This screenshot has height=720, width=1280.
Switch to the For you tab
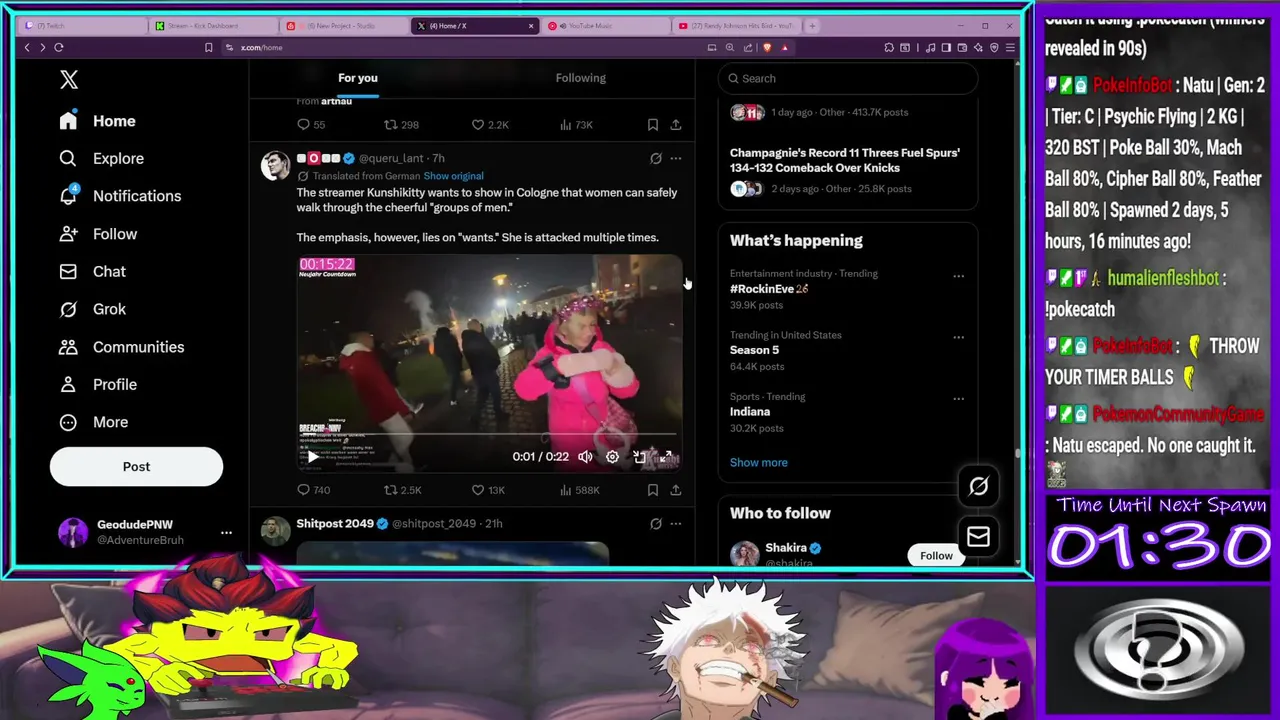[x=358, y=78]
